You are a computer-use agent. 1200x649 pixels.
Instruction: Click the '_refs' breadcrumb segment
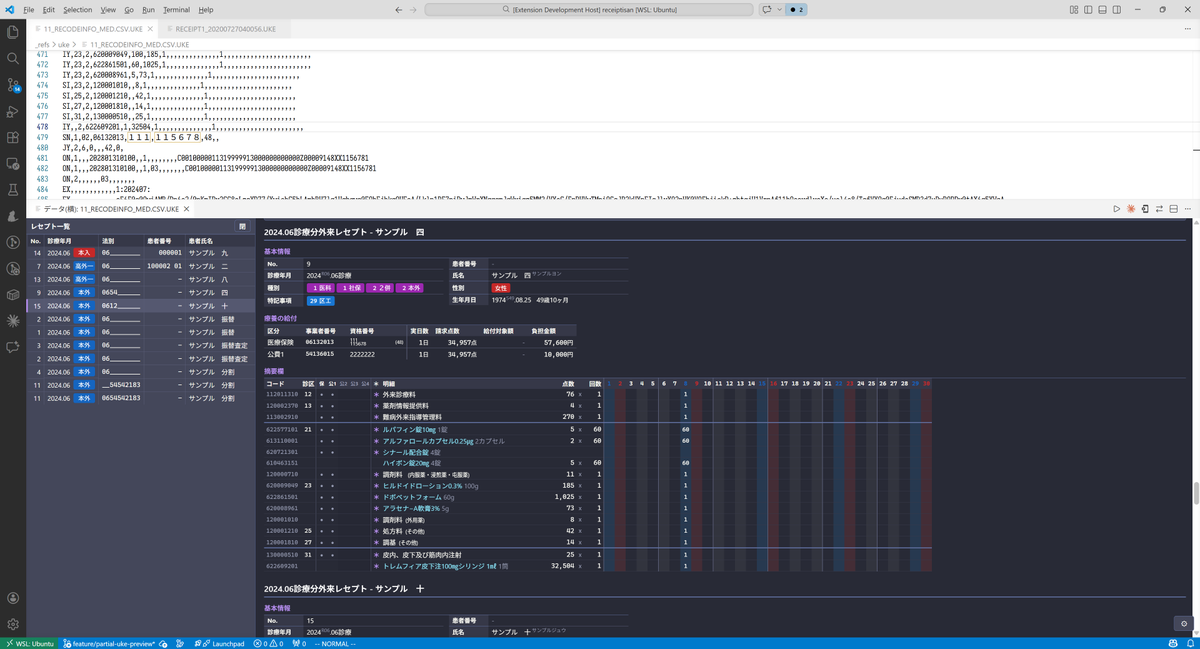coord(41,45)
